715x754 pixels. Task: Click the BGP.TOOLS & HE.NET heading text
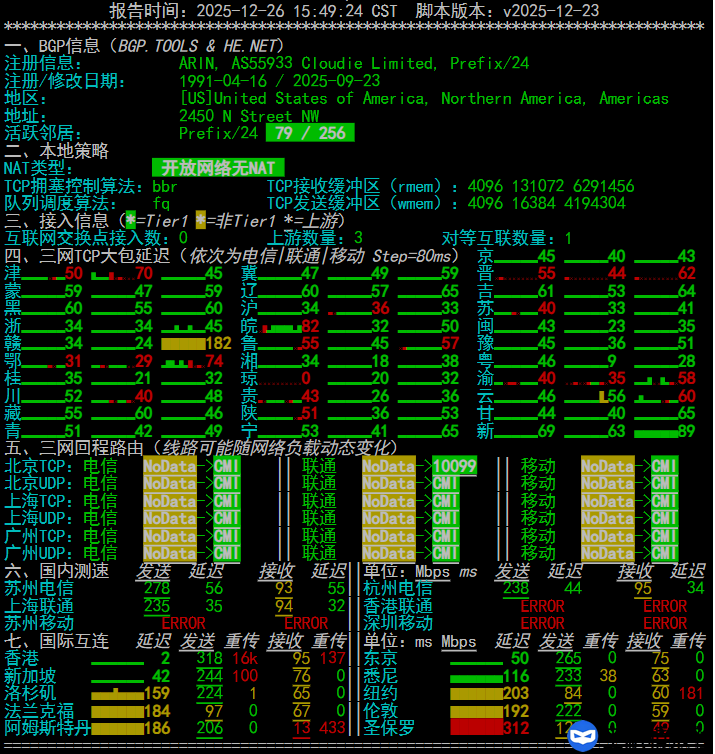[201, 46]
